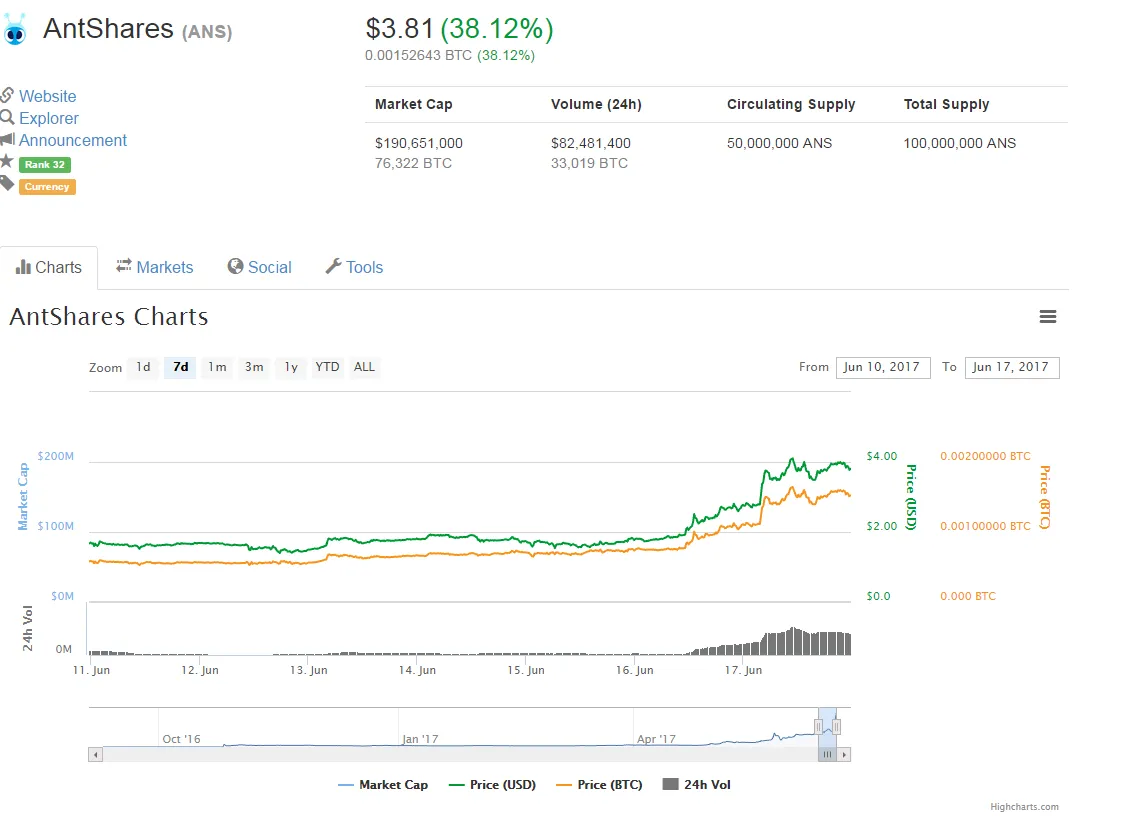Click the navigator scrollbar left arrow
Image resolution: width=1139 pixels, height=819 pixels.
click(x=95, y=755)
